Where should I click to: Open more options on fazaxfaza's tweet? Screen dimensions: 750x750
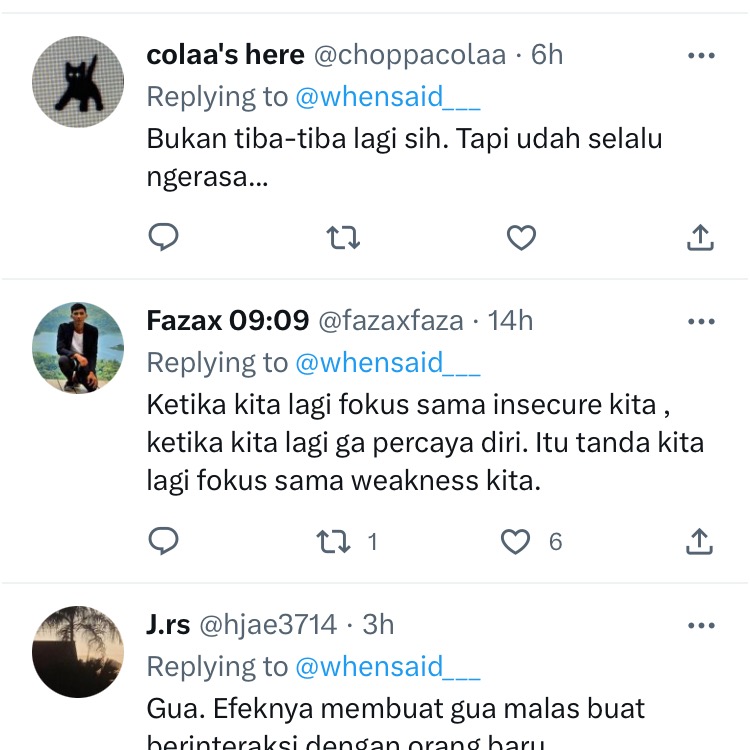[x=701, y=321]
